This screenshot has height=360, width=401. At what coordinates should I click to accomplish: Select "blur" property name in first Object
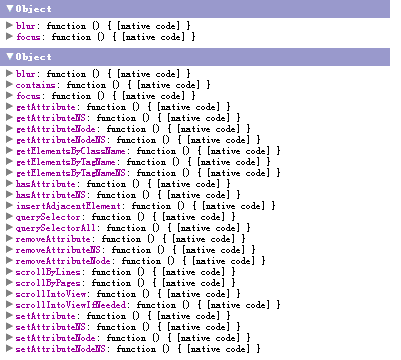click(x=25, y=26)
